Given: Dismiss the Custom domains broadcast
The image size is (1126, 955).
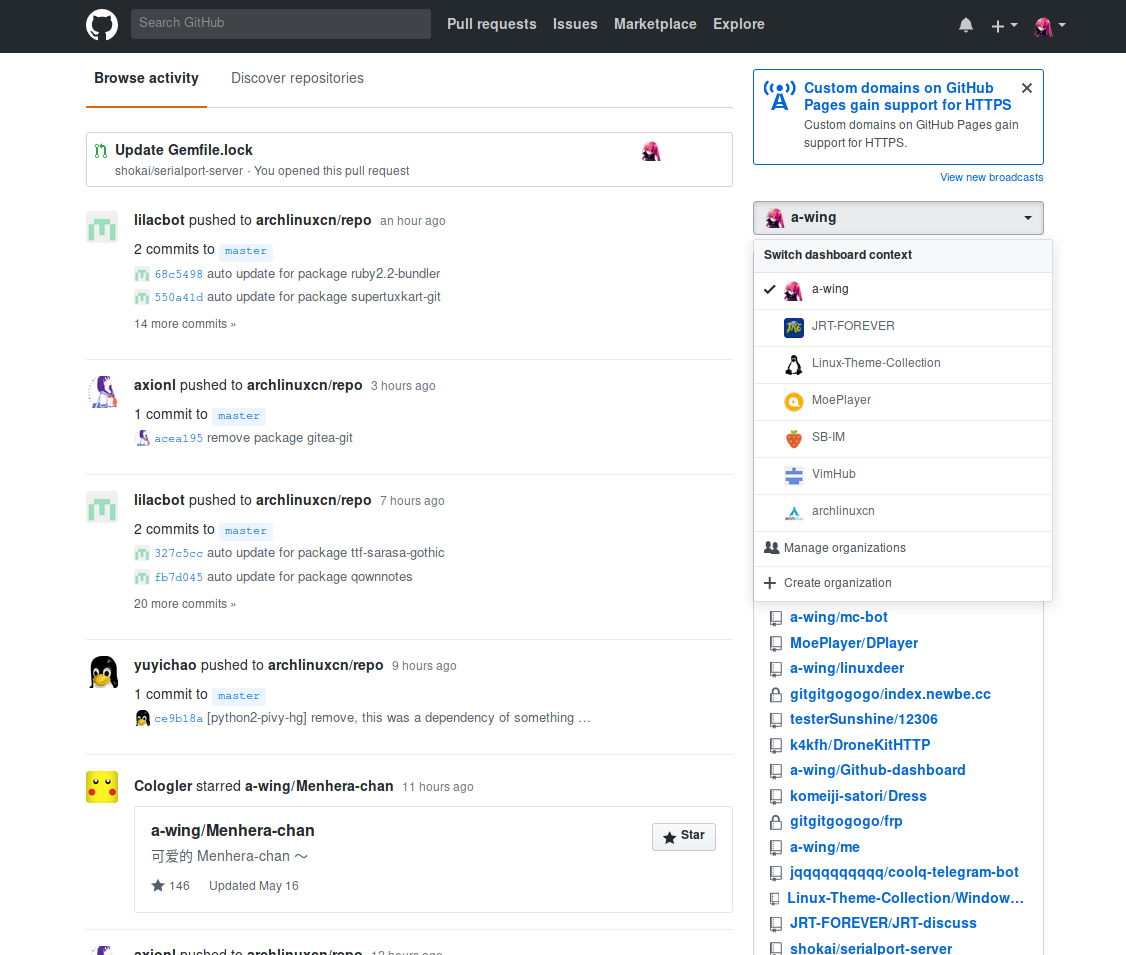Looking at the screenshot, I should coord(1027,88).
